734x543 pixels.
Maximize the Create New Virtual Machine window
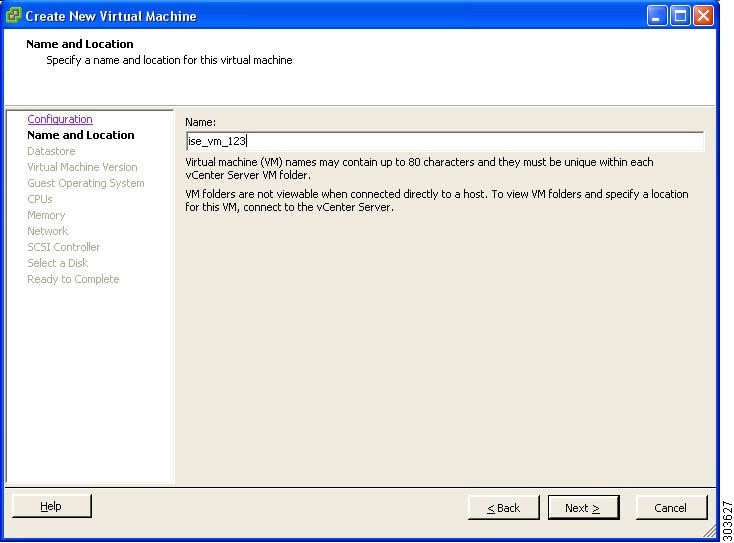[680, 16]
